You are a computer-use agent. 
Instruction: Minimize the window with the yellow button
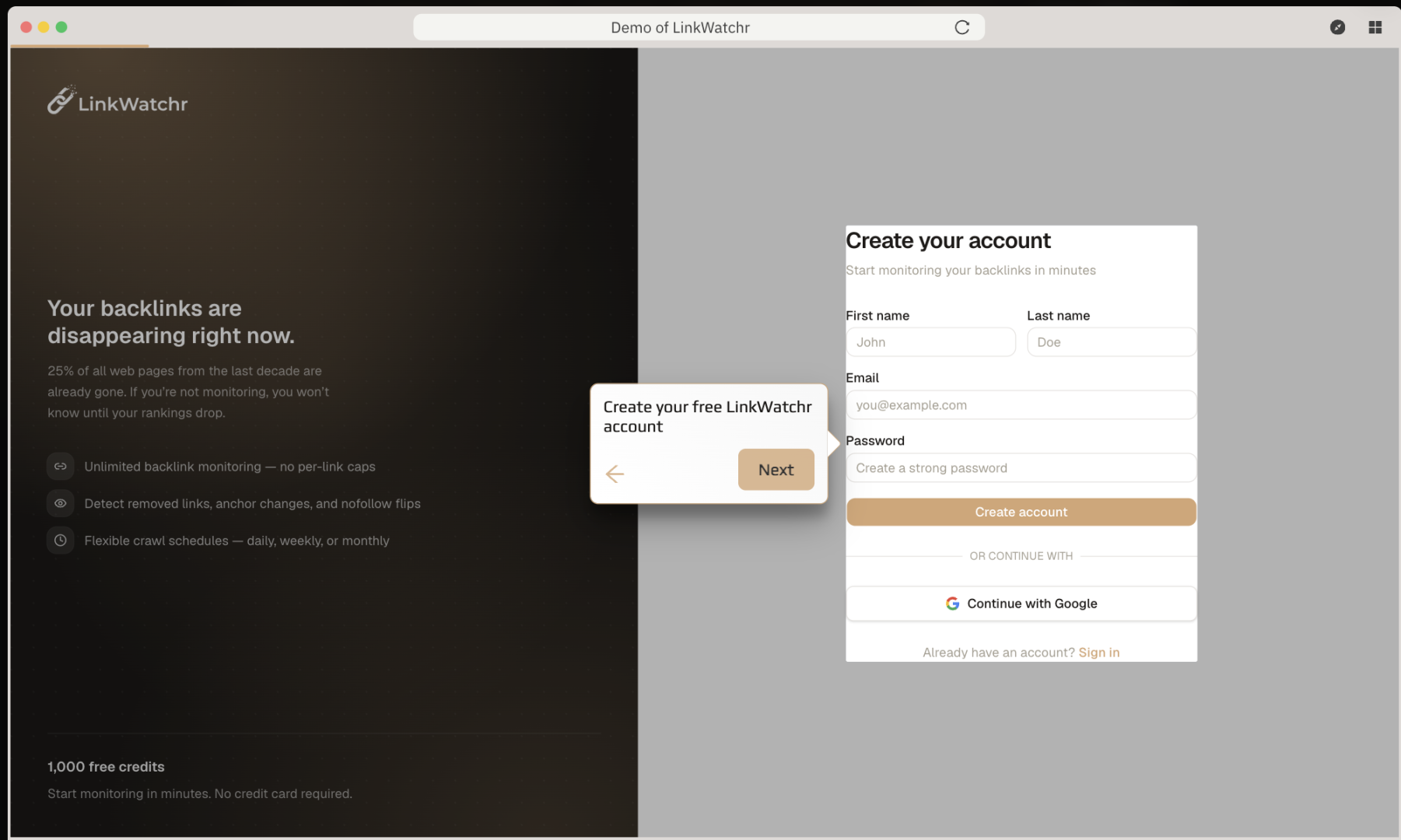pyautogui.click(x=44, y=27)
